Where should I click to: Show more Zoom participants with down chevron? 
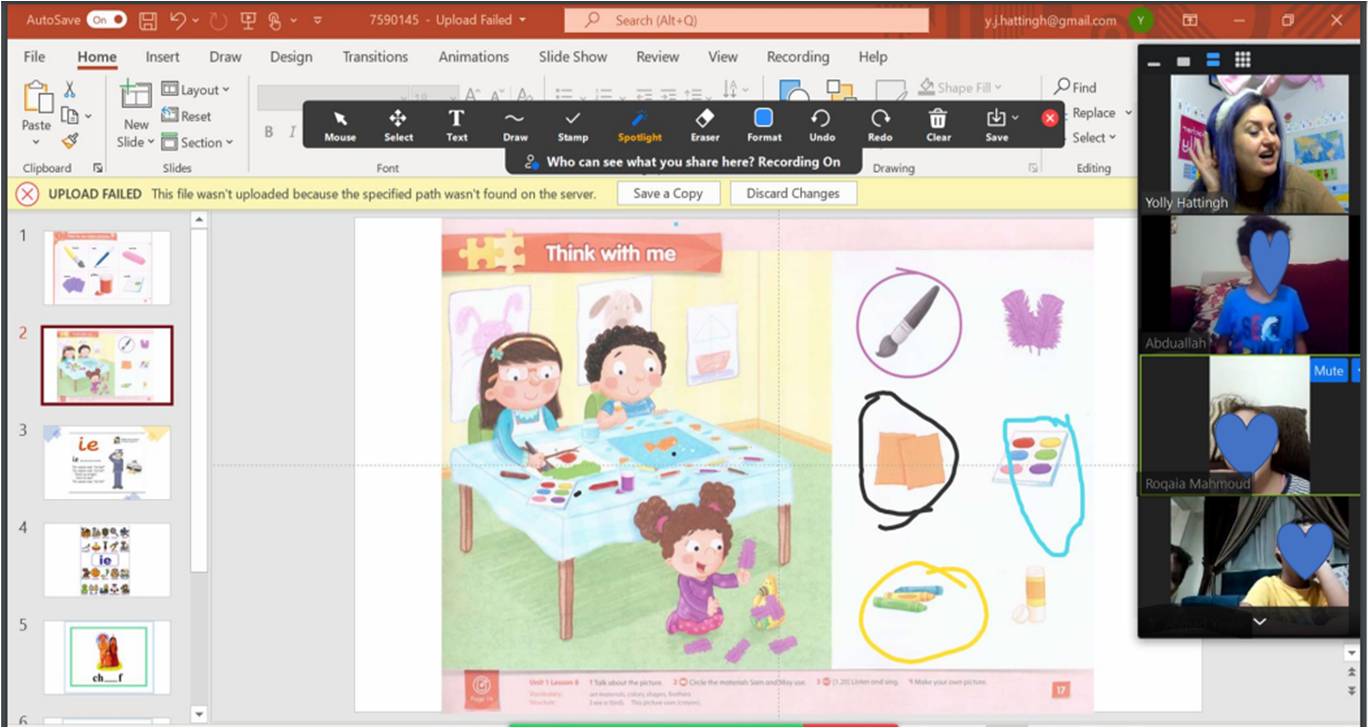point(1259,622)
